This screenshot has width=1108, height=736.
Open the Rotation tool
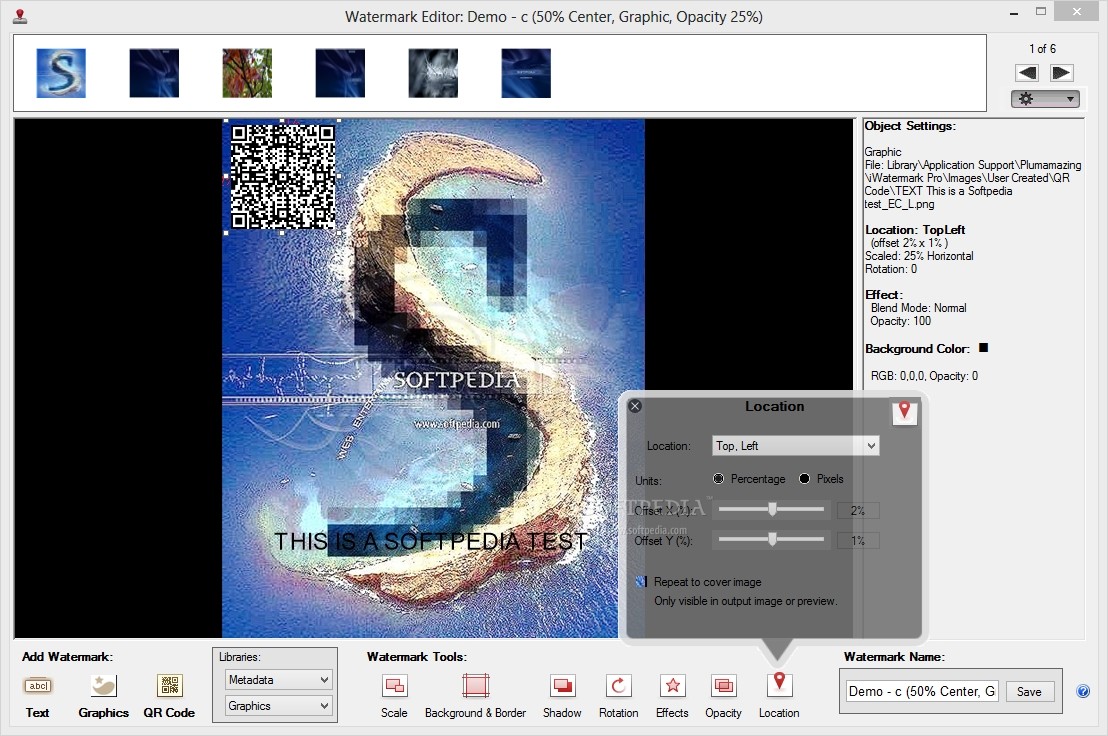[618, 686]
